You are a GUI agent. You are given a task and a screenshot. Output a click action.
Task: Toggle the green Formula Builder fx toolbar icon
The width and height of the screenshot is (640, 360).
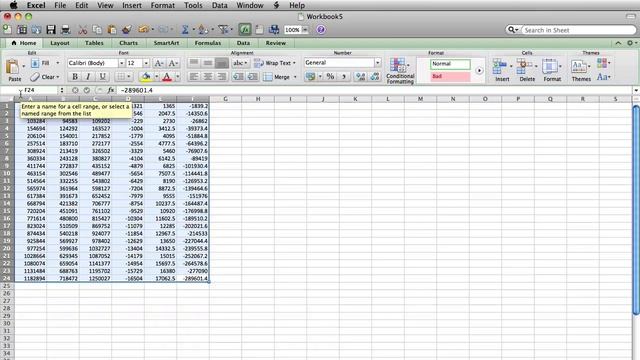click(x=245, y=30)
